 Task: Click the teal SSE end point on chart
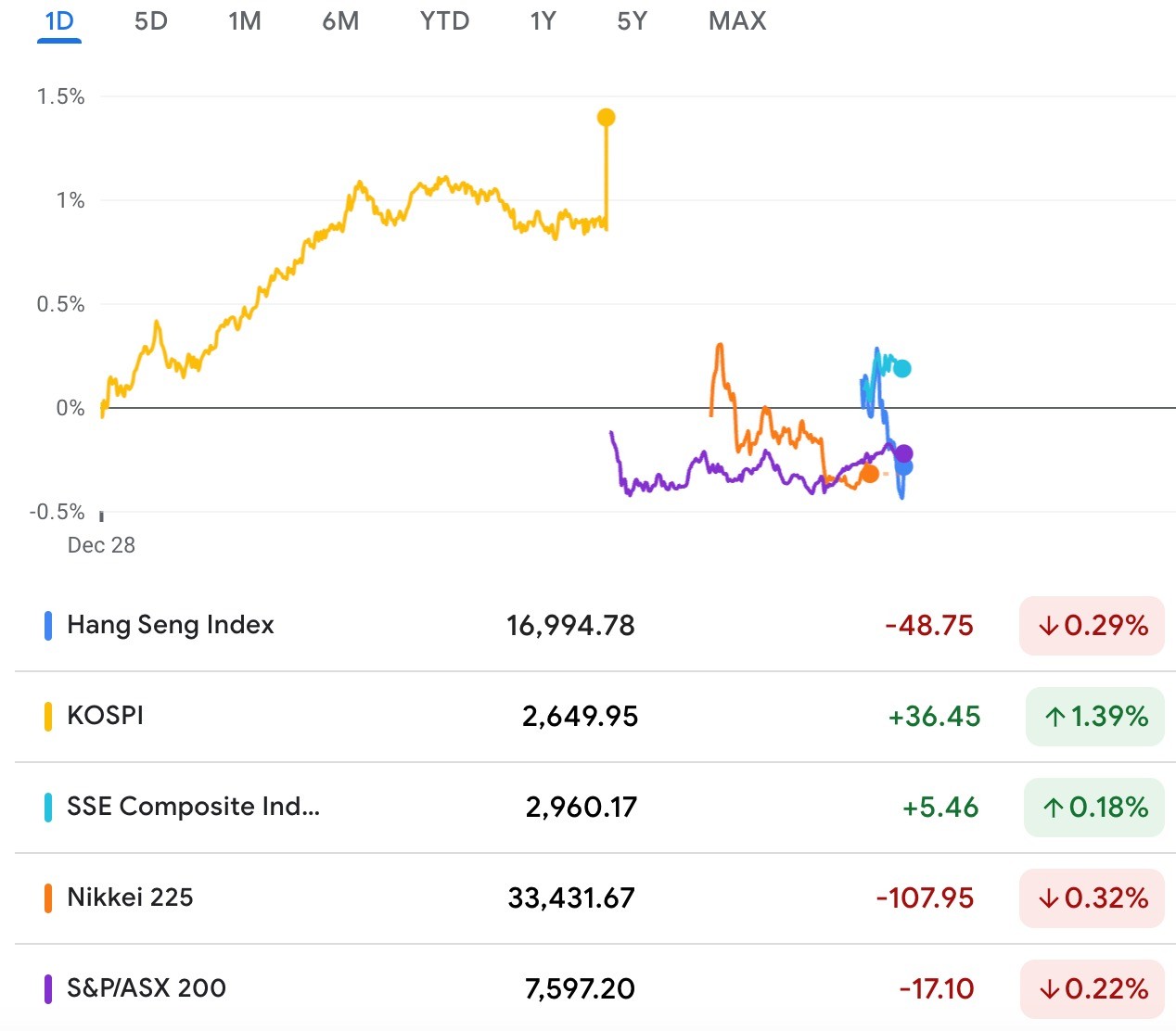click(901, 368)
